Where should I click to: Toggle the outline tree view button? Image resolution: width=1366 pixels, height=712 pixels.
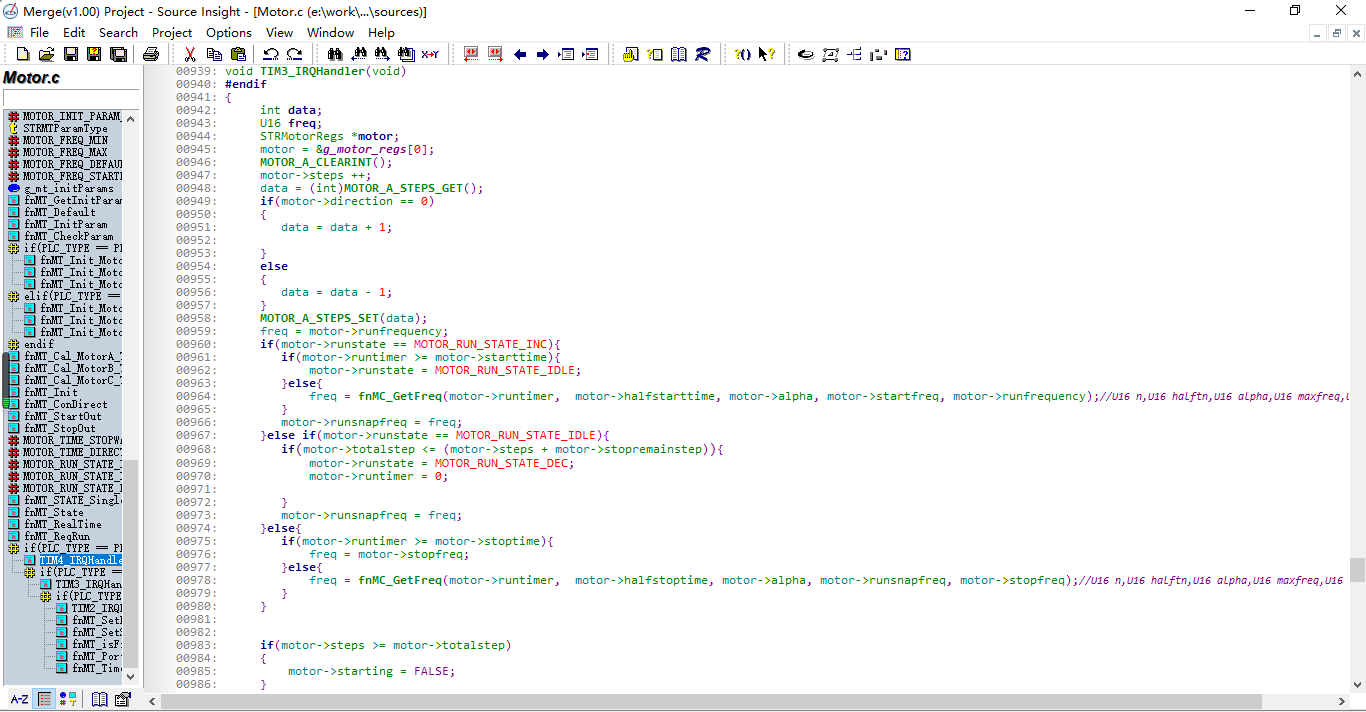click(x=44, y=699)
